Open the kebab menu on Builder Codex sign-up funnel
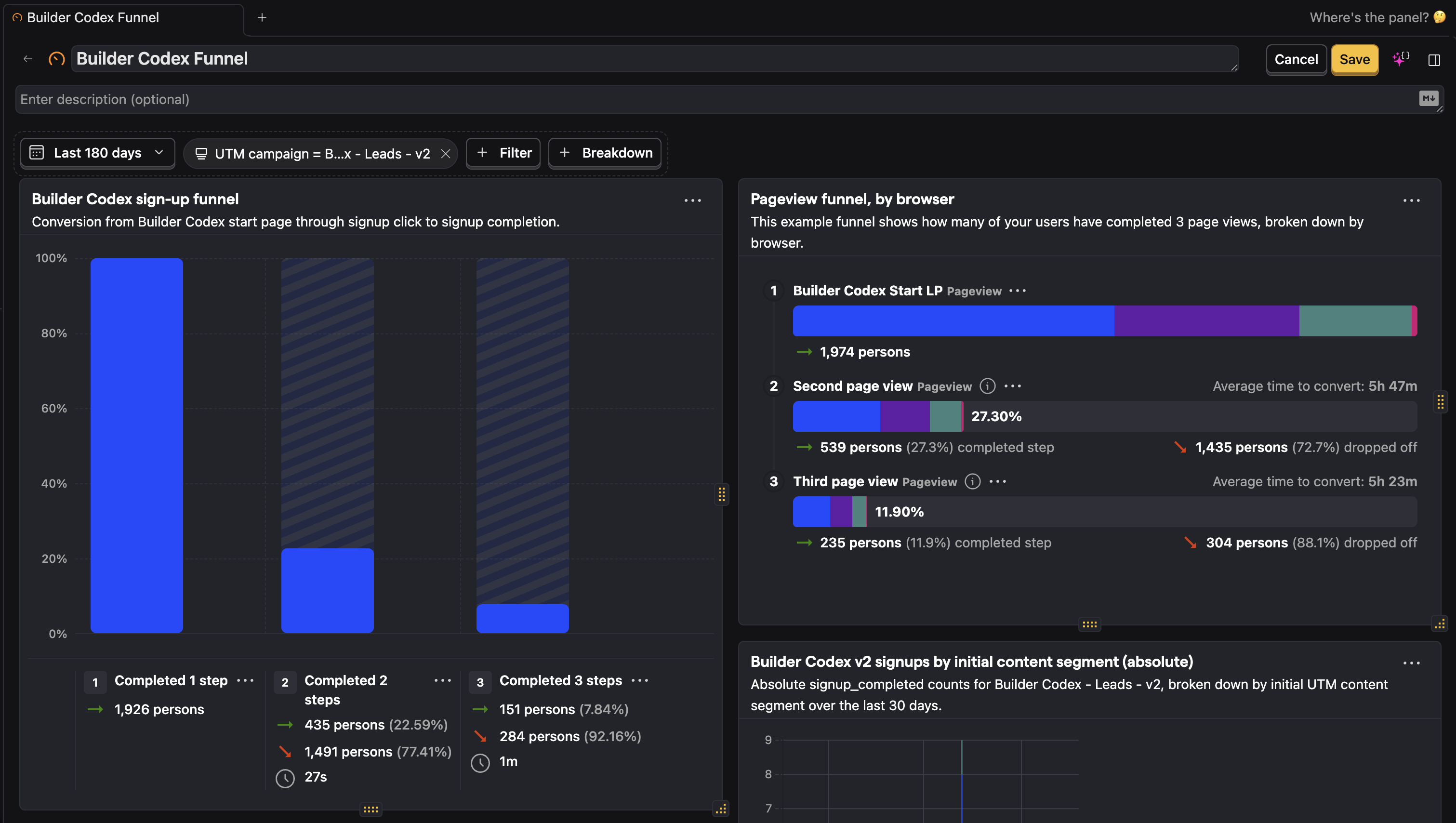 (x=693, y=200)
